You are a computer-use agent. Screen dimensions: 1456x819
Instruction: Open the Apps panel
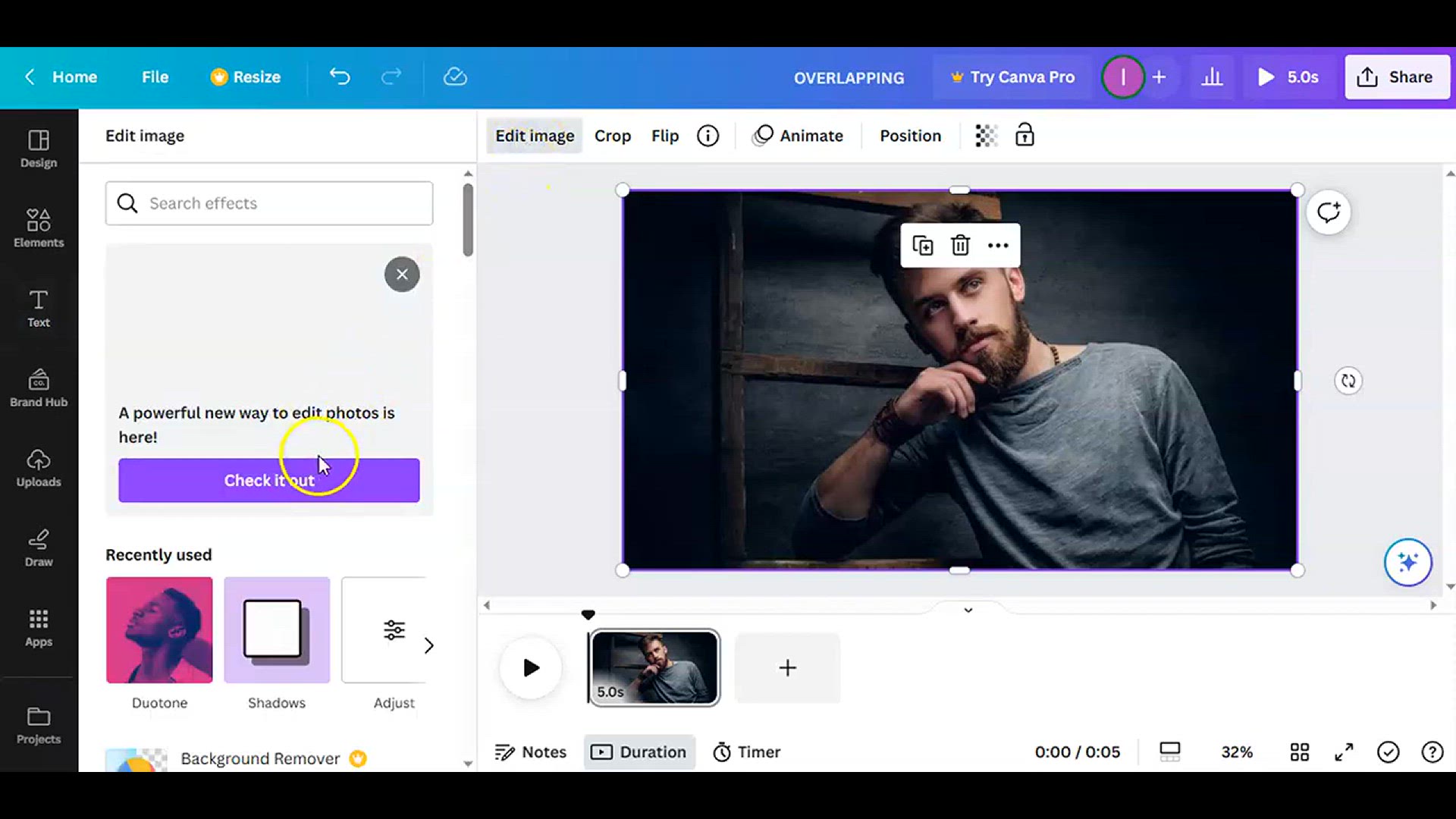coord(39,628)
